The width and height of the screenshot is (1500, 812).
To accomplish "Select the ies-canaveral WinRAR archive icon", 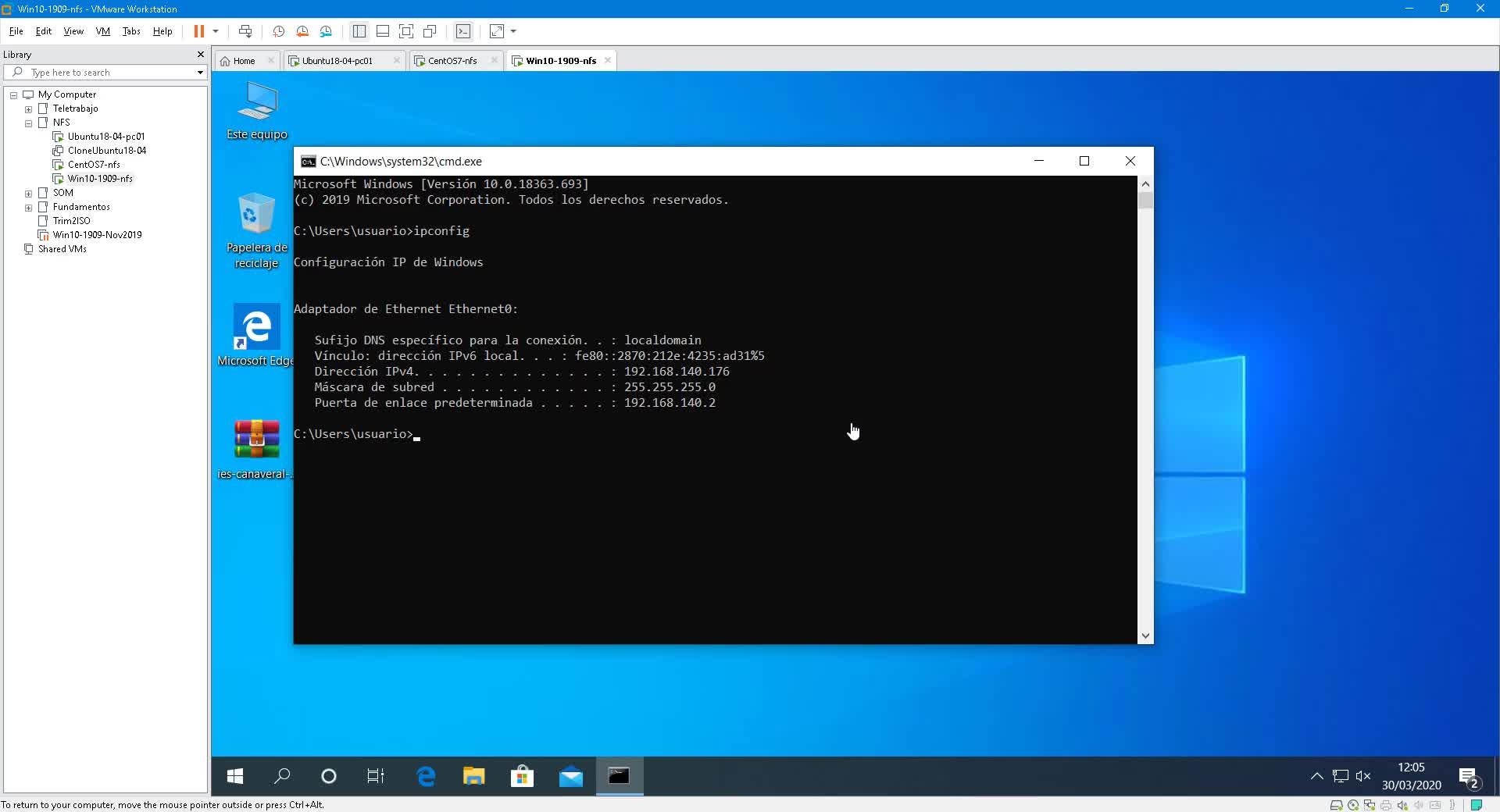I will point(255,450).
